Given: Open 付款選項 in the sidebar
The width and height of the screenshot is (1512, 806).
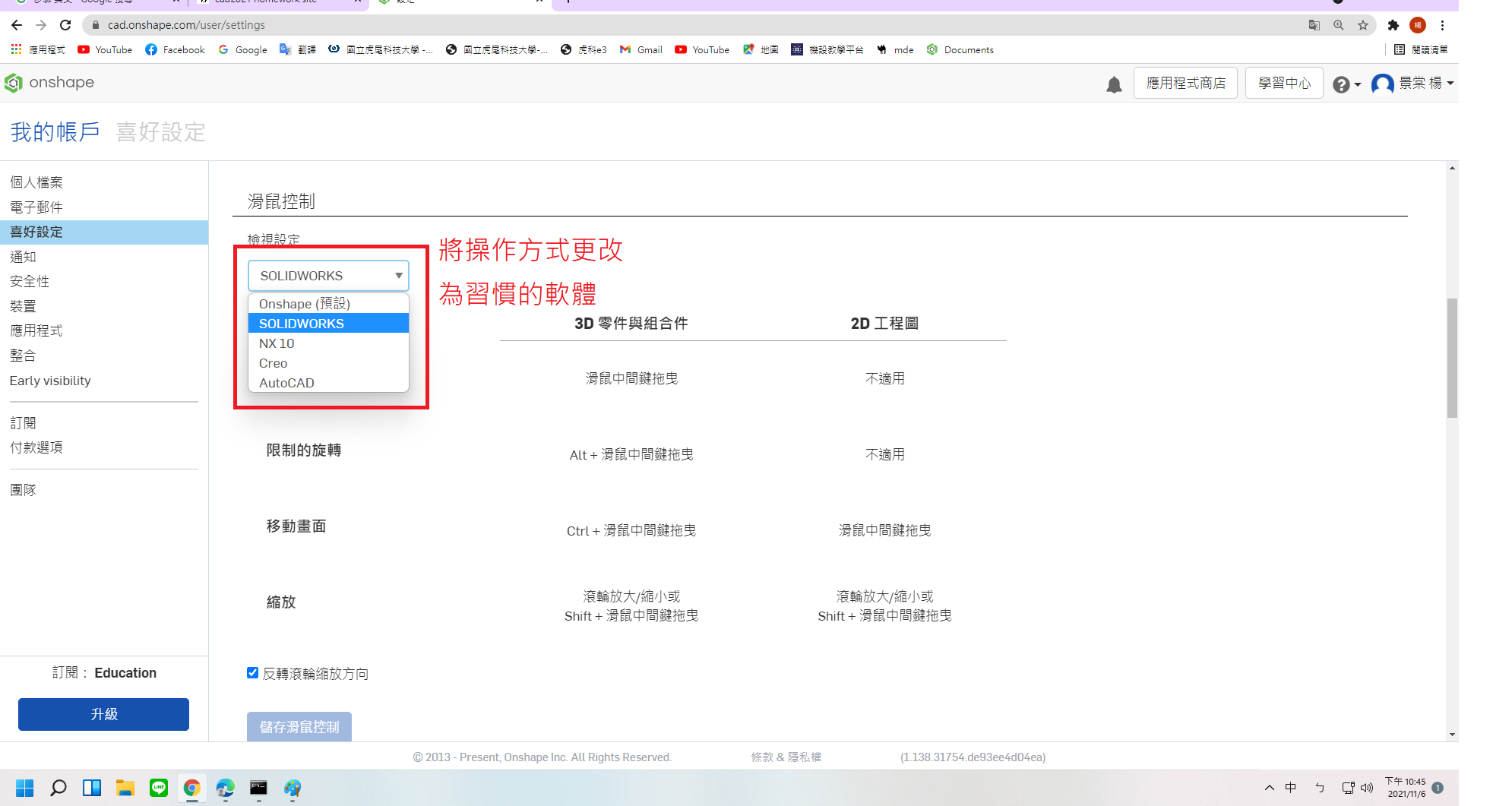Looking at the screenshot, I should [36, 447].
